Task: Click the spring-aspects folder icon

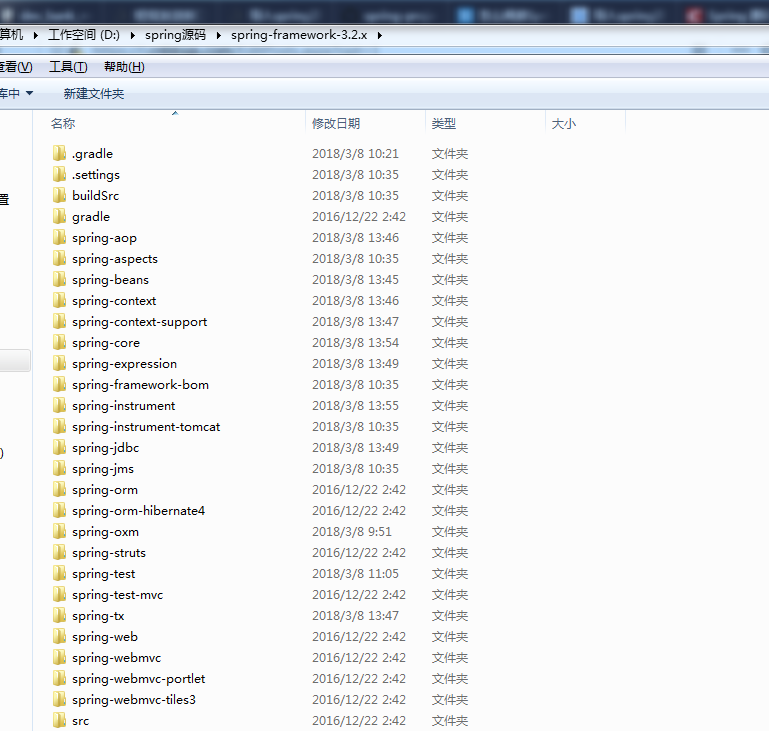Action: [59, 258]
